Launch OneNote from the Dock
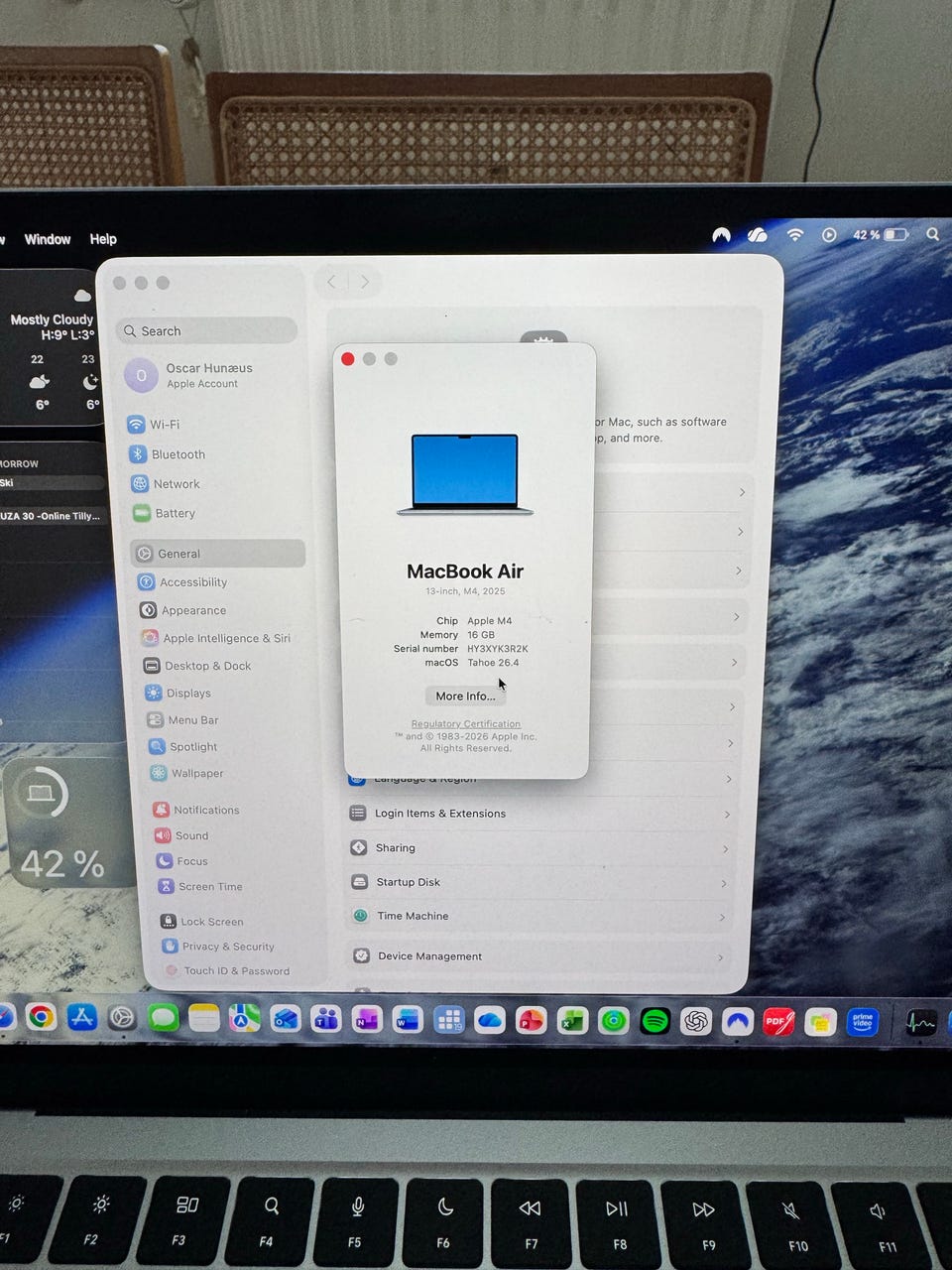Screen dimensions: 952x1270 point(367,1020)
